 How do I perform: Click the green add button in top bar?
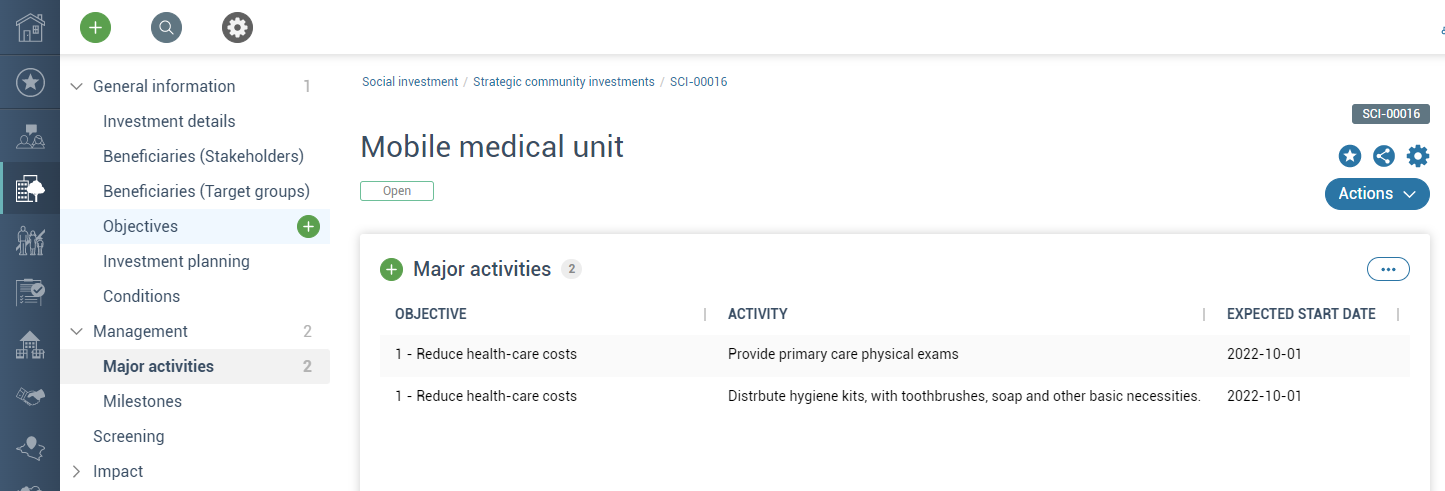coord(95,28)
